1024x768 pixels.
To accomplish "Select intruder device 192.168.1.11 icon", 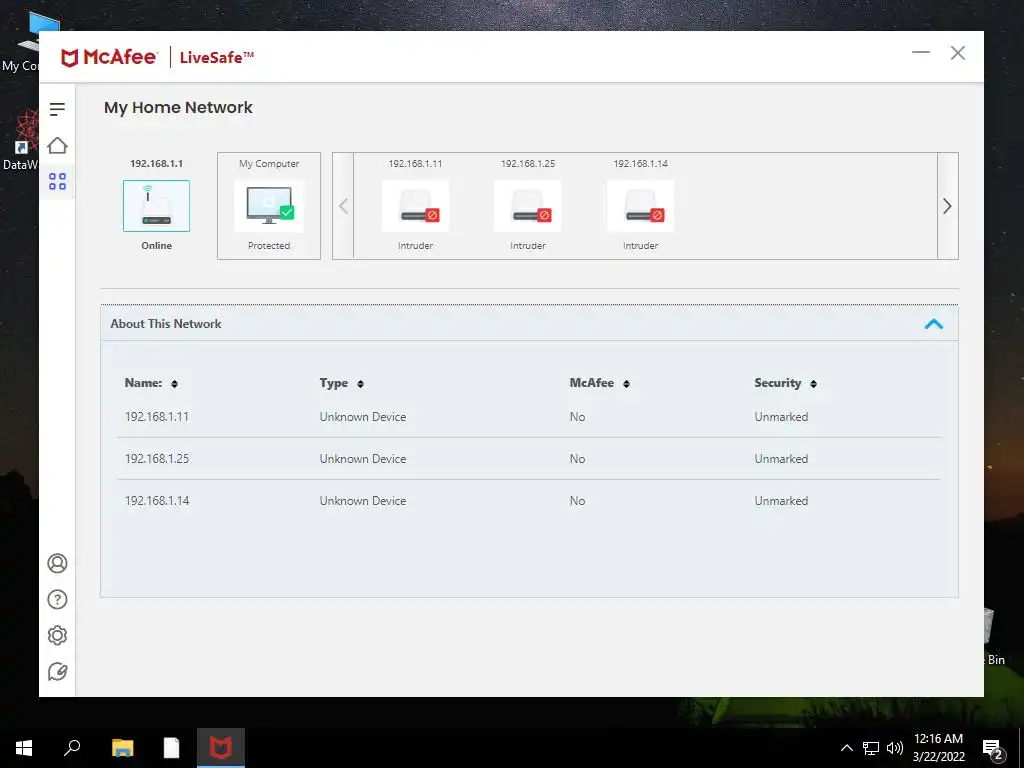I will pos(415,206).
